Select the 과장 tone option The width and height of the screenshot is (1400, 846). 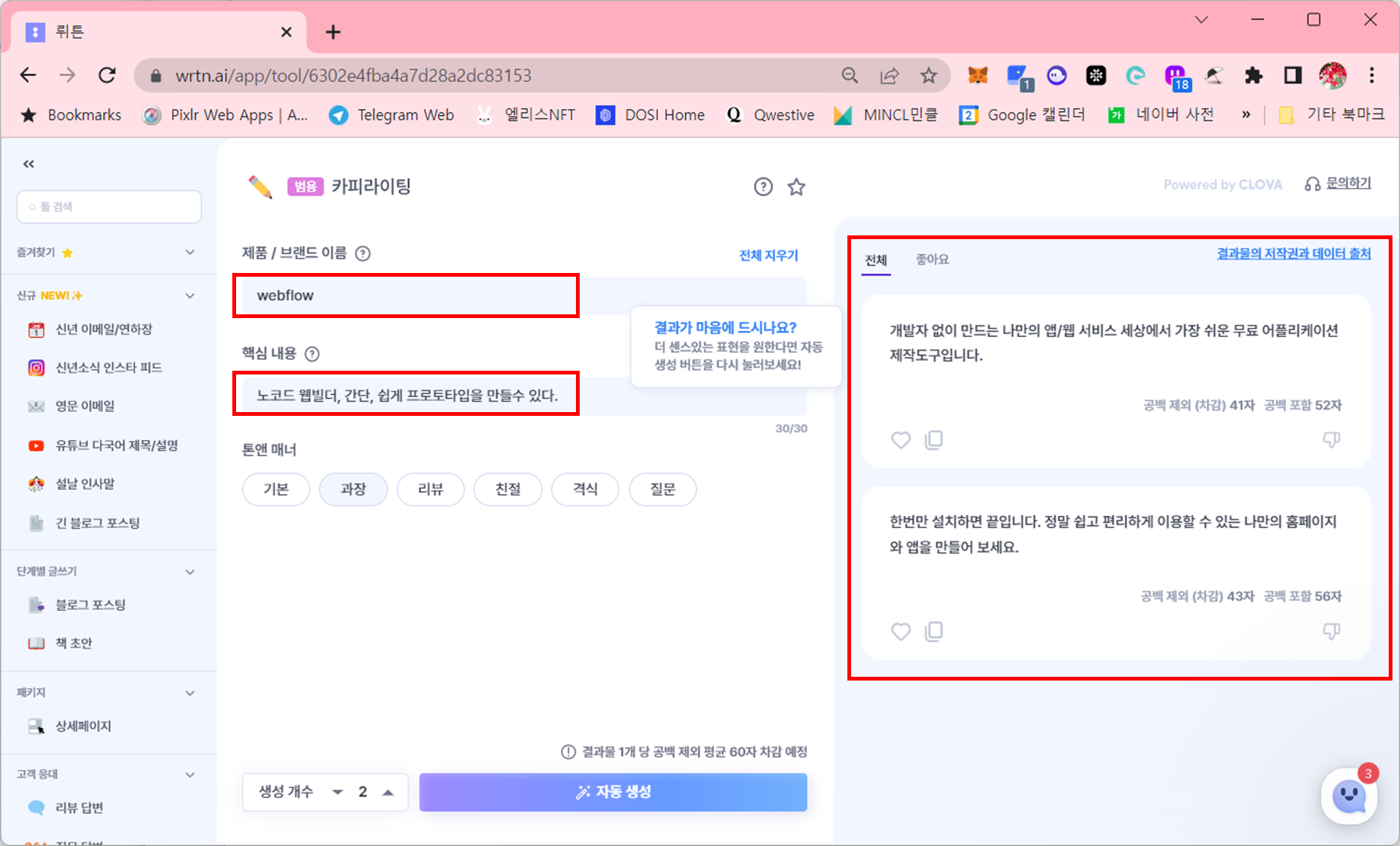click(x=353, y=490)
